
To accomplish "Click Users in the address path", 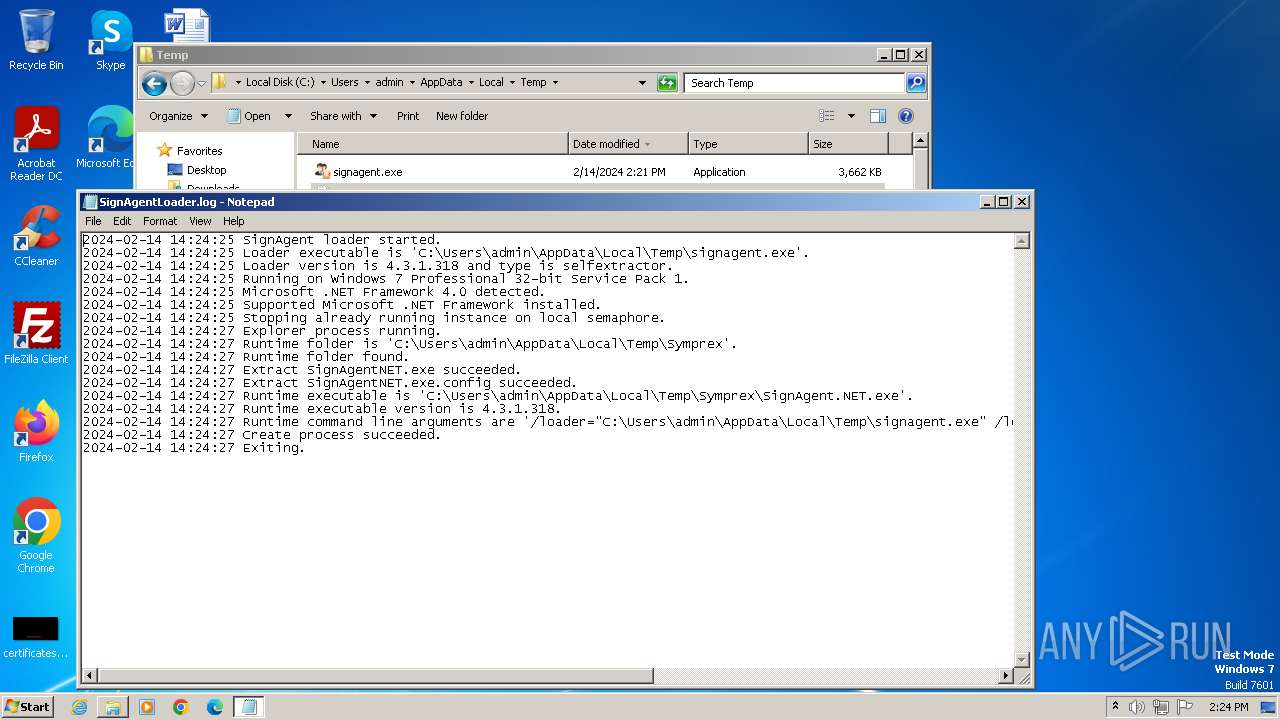I will (344, 83).
